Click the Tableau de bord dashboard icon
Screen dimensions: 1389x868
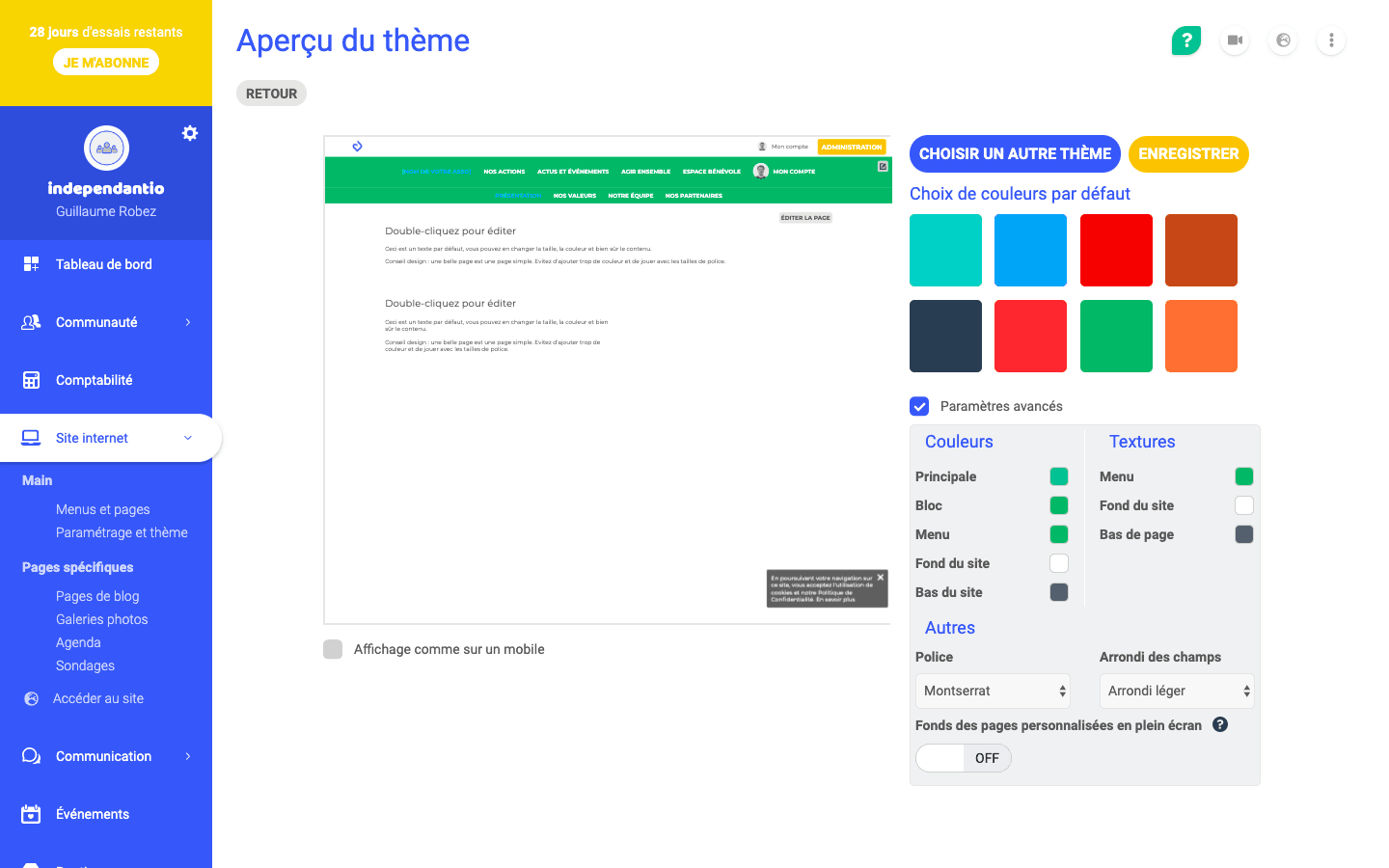pos(31,264)
